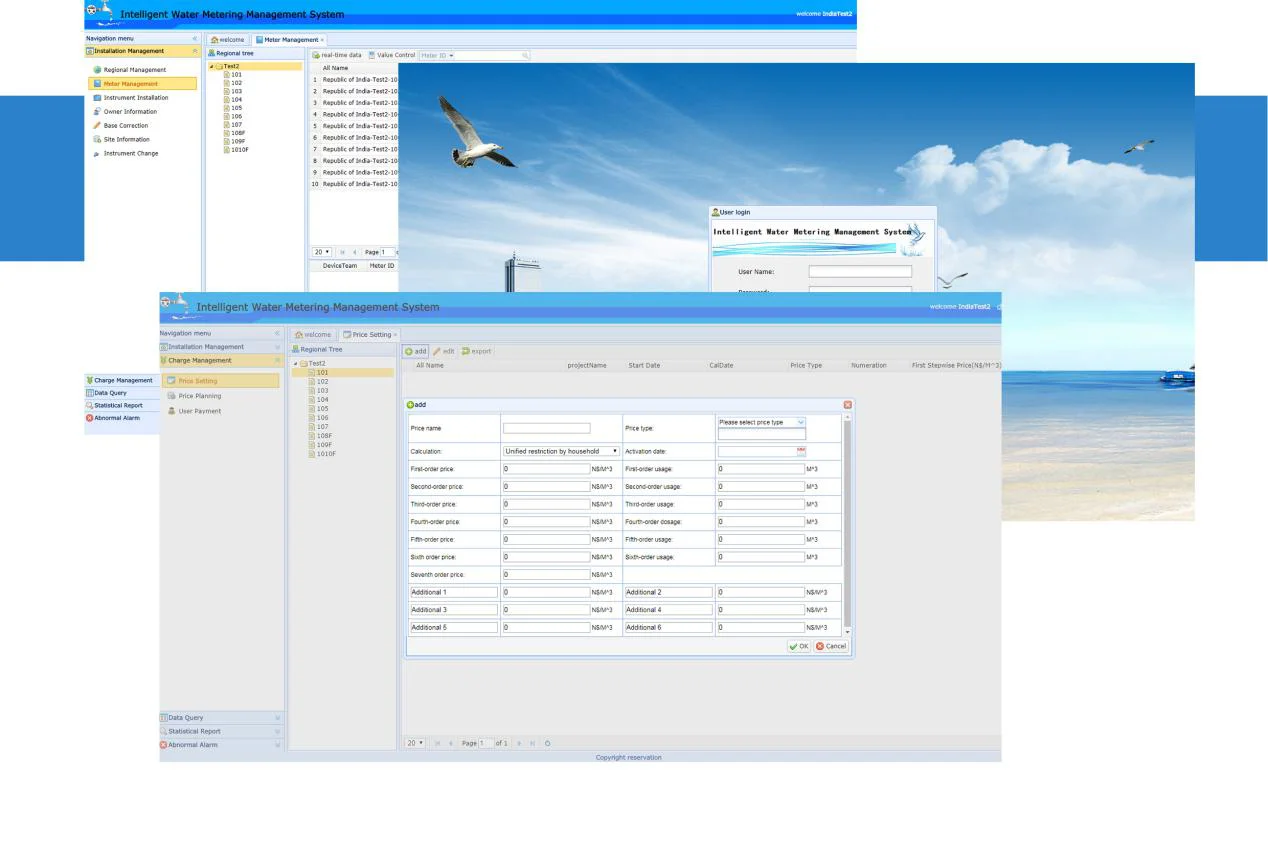Screen dimensions: 1268x849
Task: Switch to welcome tab in front window
Action: (313, 335)
